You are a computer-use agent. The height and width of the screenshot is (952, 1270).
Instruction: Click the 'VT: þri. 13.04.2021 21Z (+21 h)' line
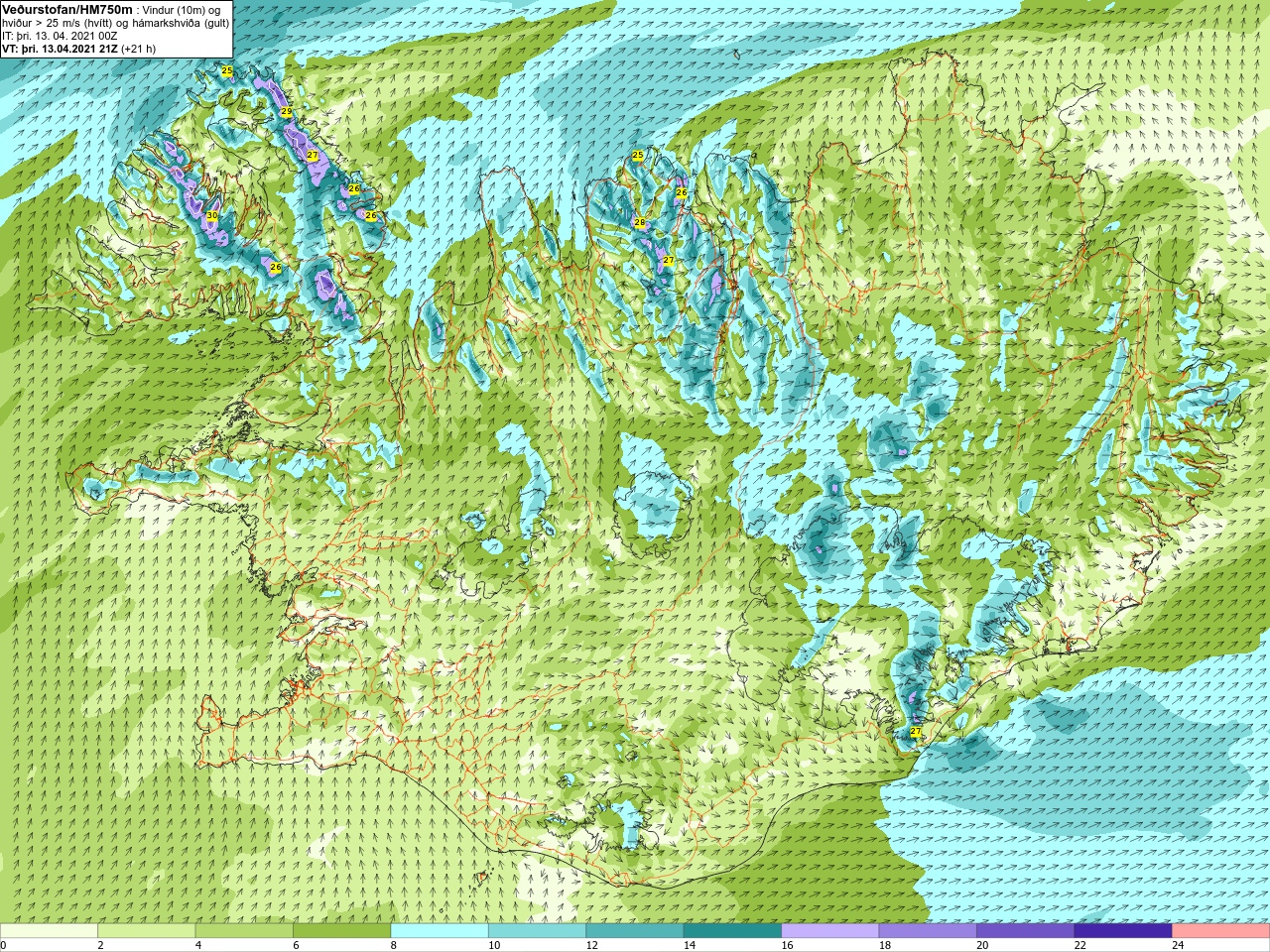(x=78, y=49)
